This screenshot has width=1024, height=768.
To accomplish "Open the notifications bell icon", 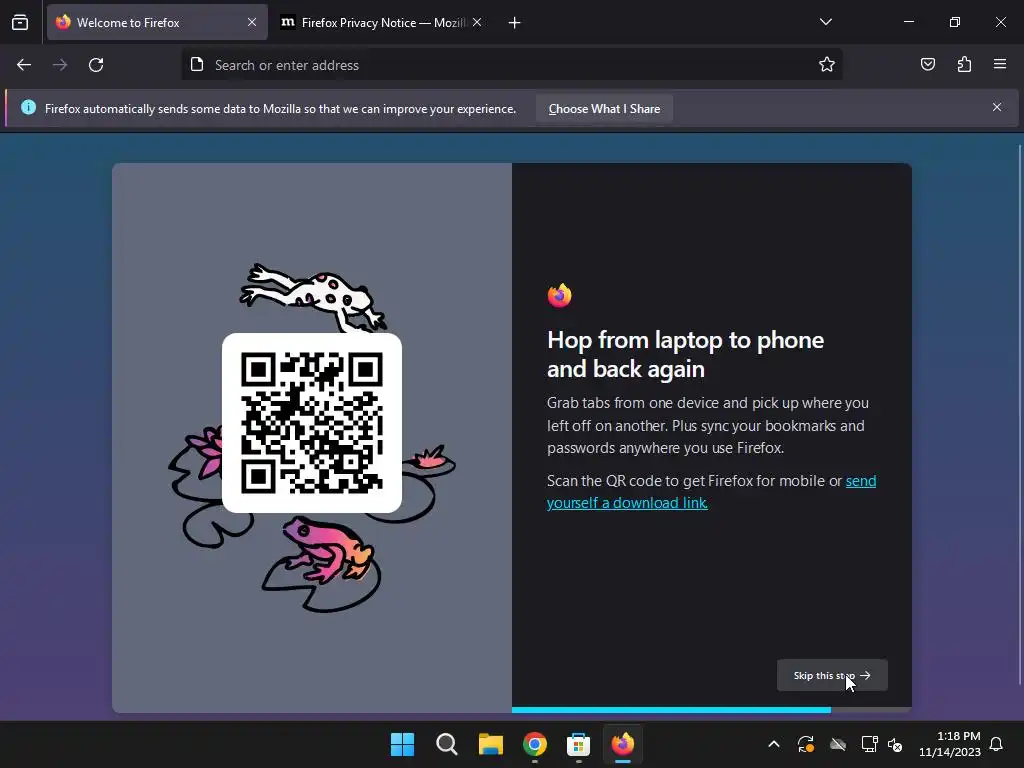I will 997,744.
